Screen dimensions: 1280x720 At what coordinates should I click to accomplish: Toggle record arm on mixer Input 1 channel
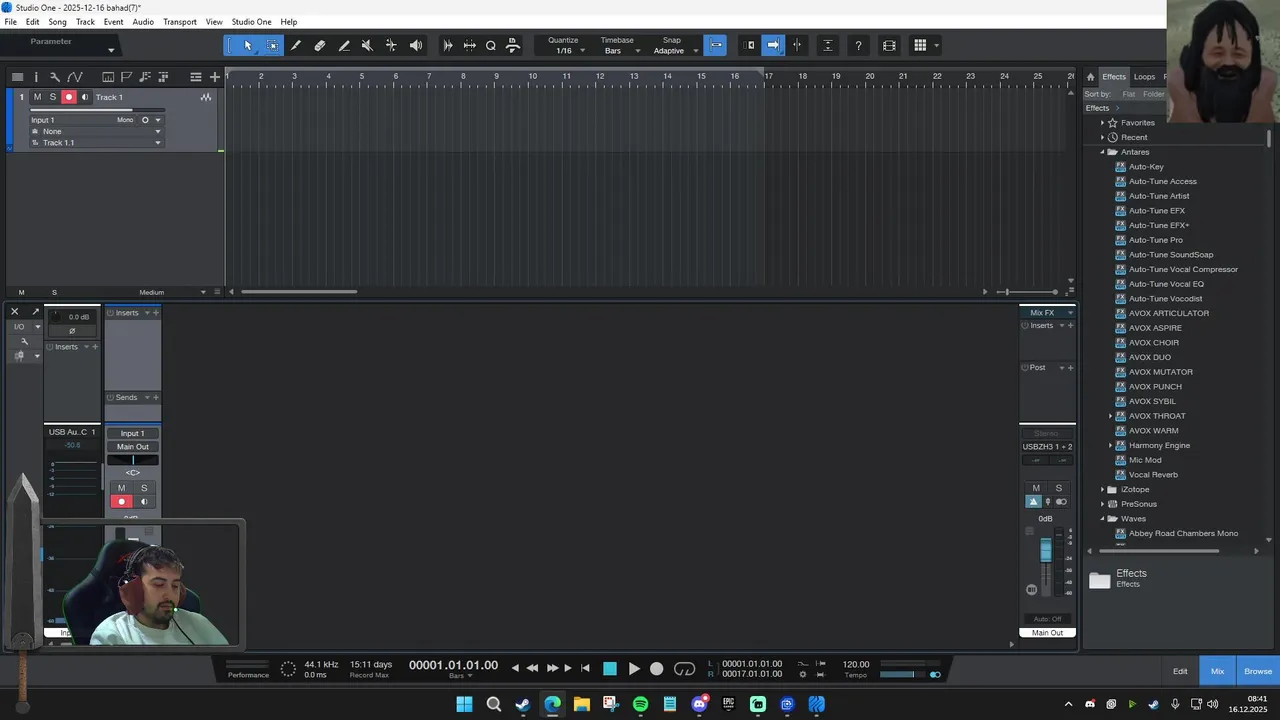(x=122, y=502)
